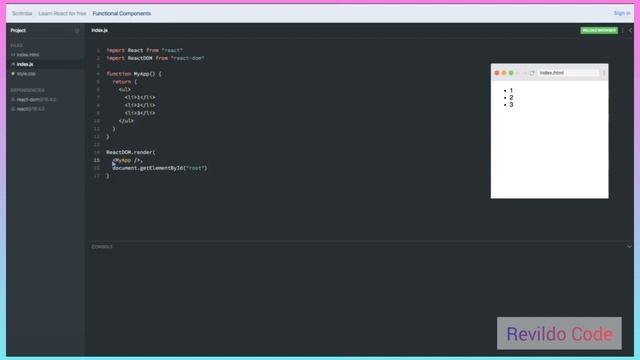Click code line 'function MyApp() {'

pyautogui.click(x=134, y=74)
